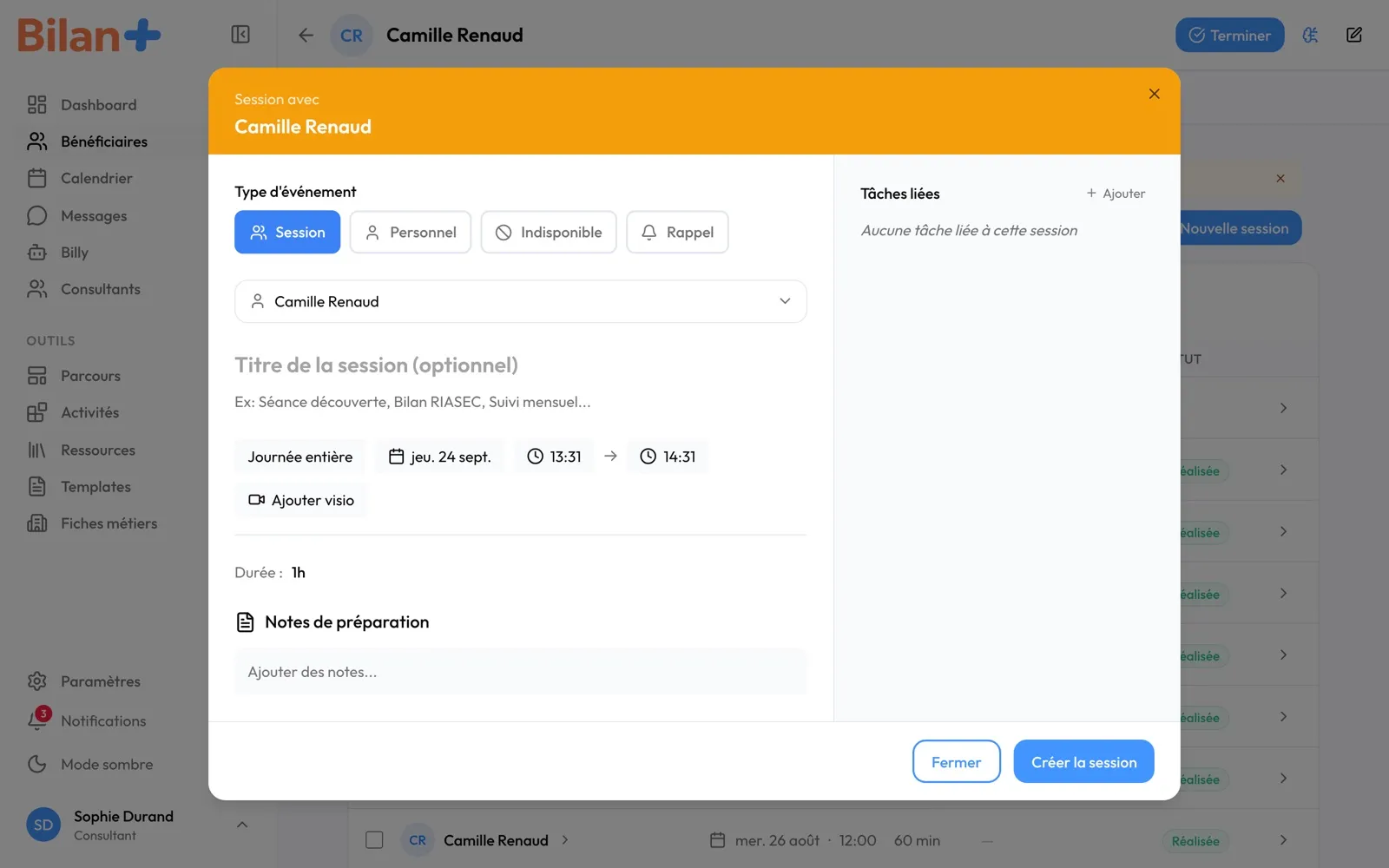Dismiss the banner behind the dialog
Screen dimensions: 1389x868
pyautogui.click(x=1280, y=178)
